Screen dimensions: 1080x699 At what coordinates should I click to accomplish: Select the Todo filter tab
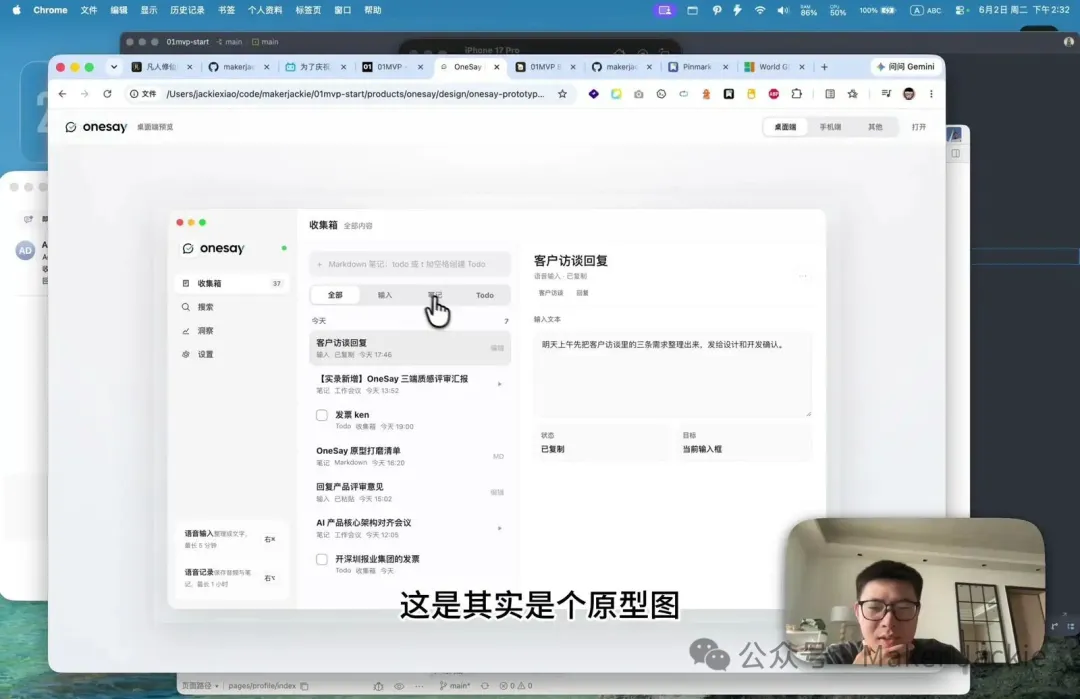click(485, 295)
